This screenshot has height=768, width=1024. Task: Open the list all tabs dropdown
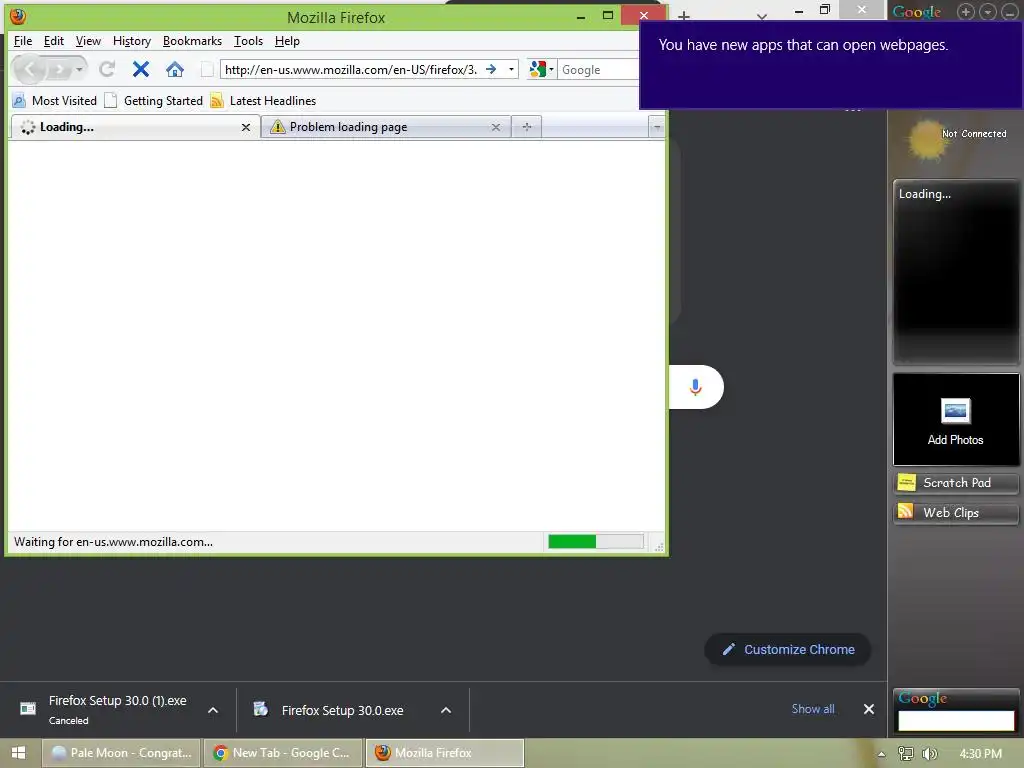pyautogui.click(x=656, y=127)
